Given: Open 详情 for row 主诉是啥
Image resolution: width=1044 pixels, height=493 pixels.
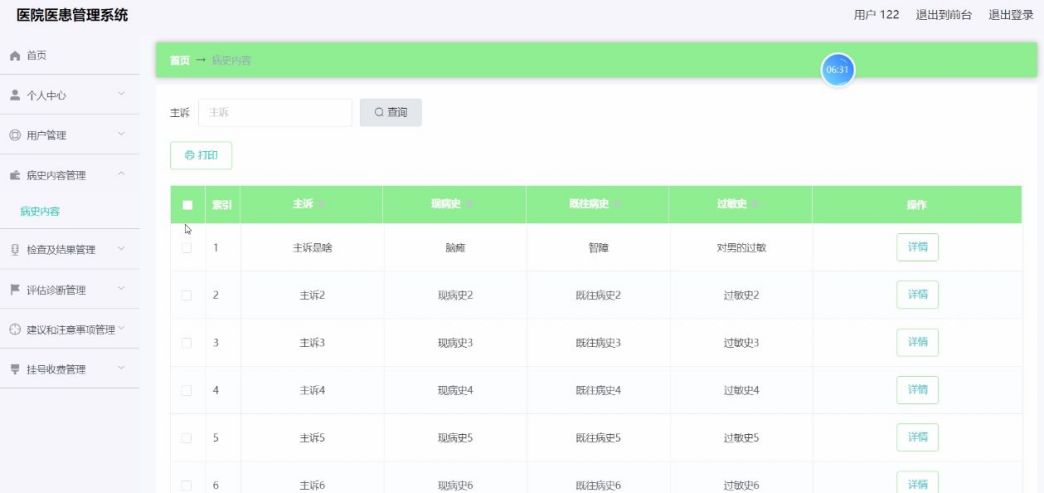Looking at the screenshot, I should pyautogui.click(x=917, y=247).
